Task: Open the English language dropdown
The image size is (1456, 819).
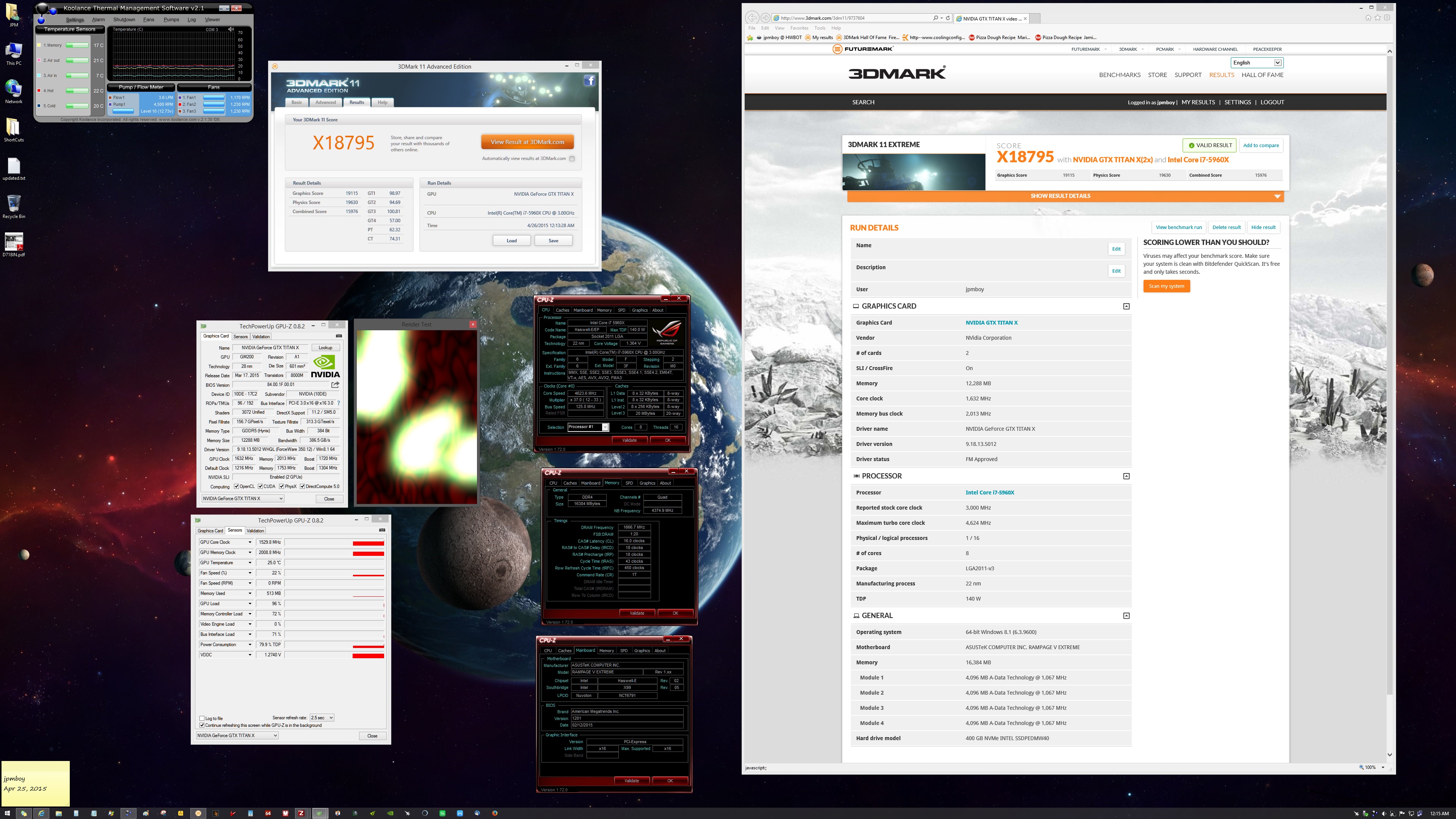Action: [1257, 63]
